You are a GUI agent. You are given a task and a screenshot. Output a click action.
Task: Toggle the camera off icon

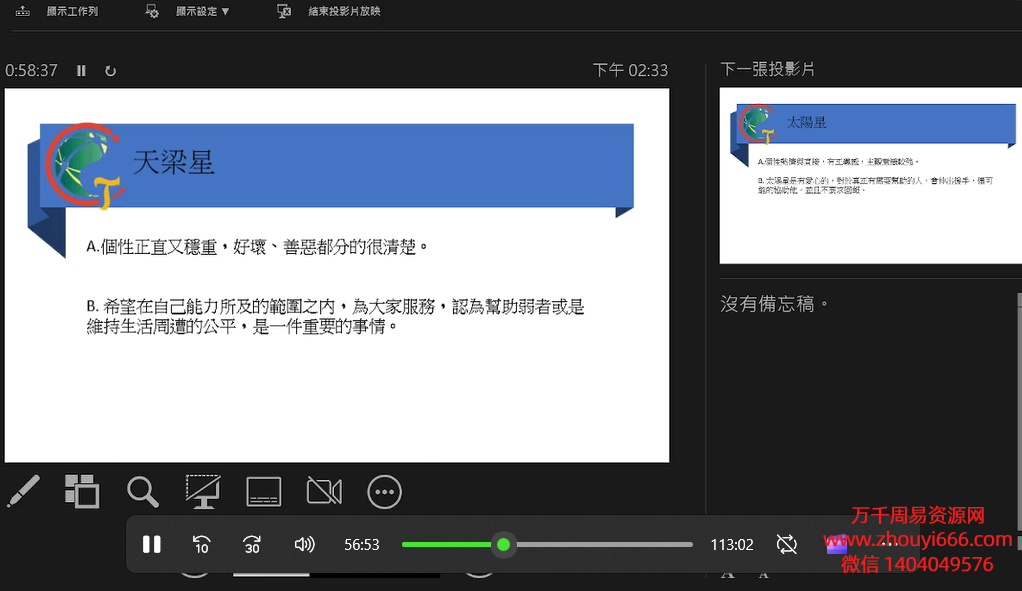324,491
